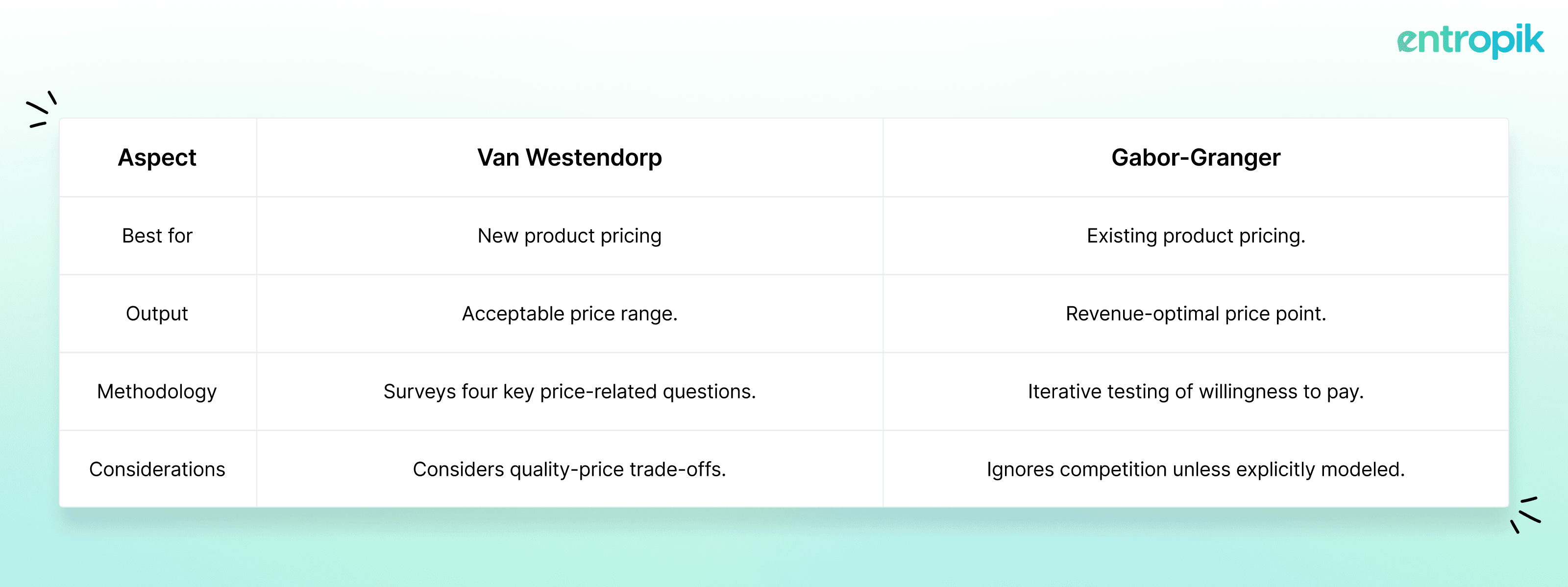Click the top-left sparkle doodle

(x=41, y=110)
